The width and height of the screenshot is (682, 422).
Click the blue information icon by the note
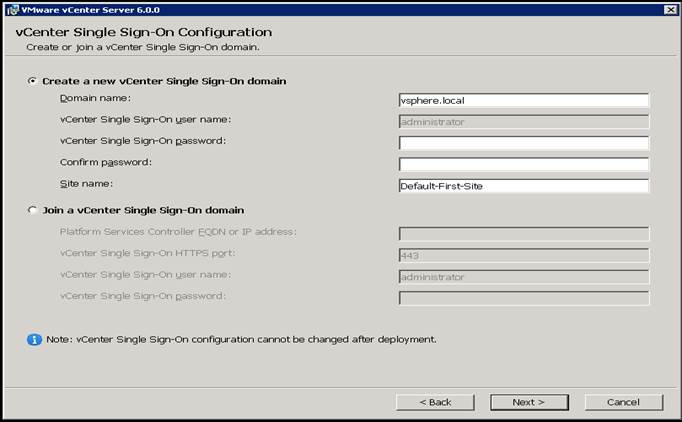(x=34, y=339)
